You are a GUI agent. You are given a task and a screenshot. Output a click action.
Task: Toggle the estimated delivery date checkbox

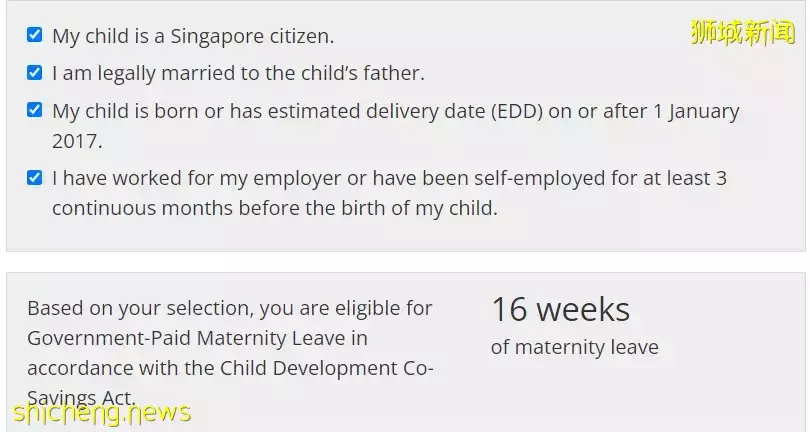pos(35,110)
